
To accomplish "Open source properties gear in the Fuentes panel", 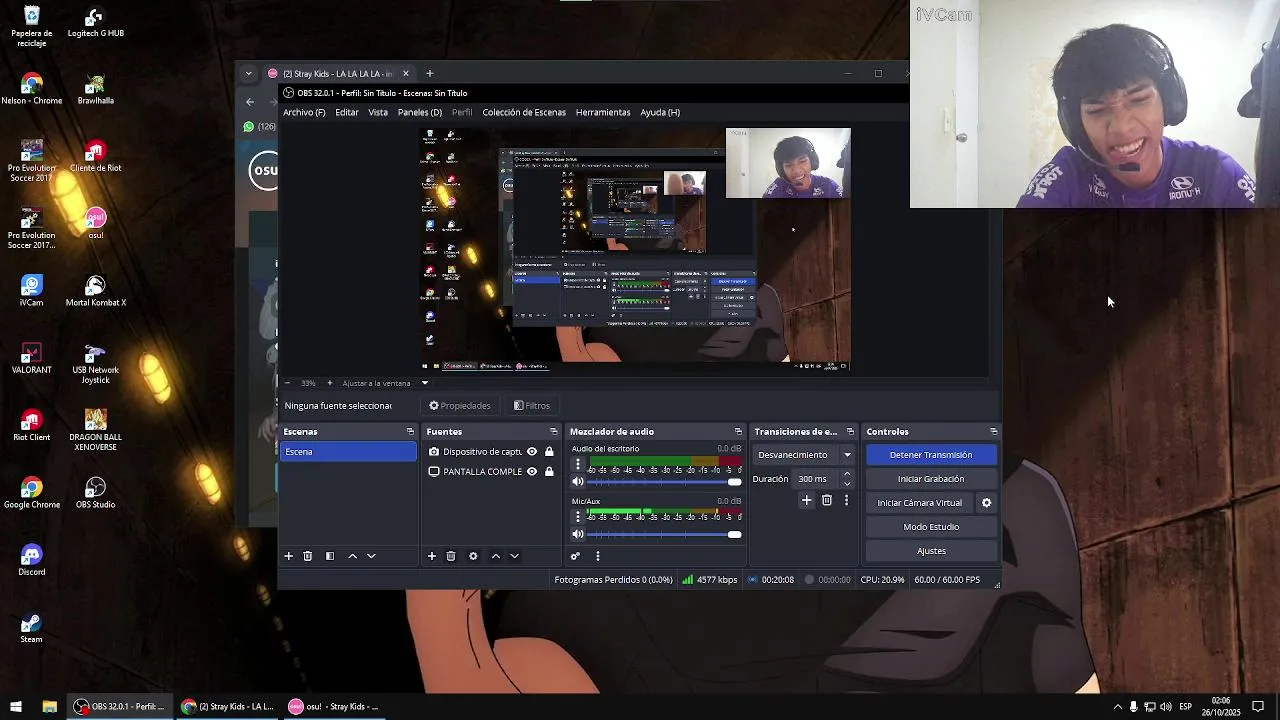I will tap(473, 556).
